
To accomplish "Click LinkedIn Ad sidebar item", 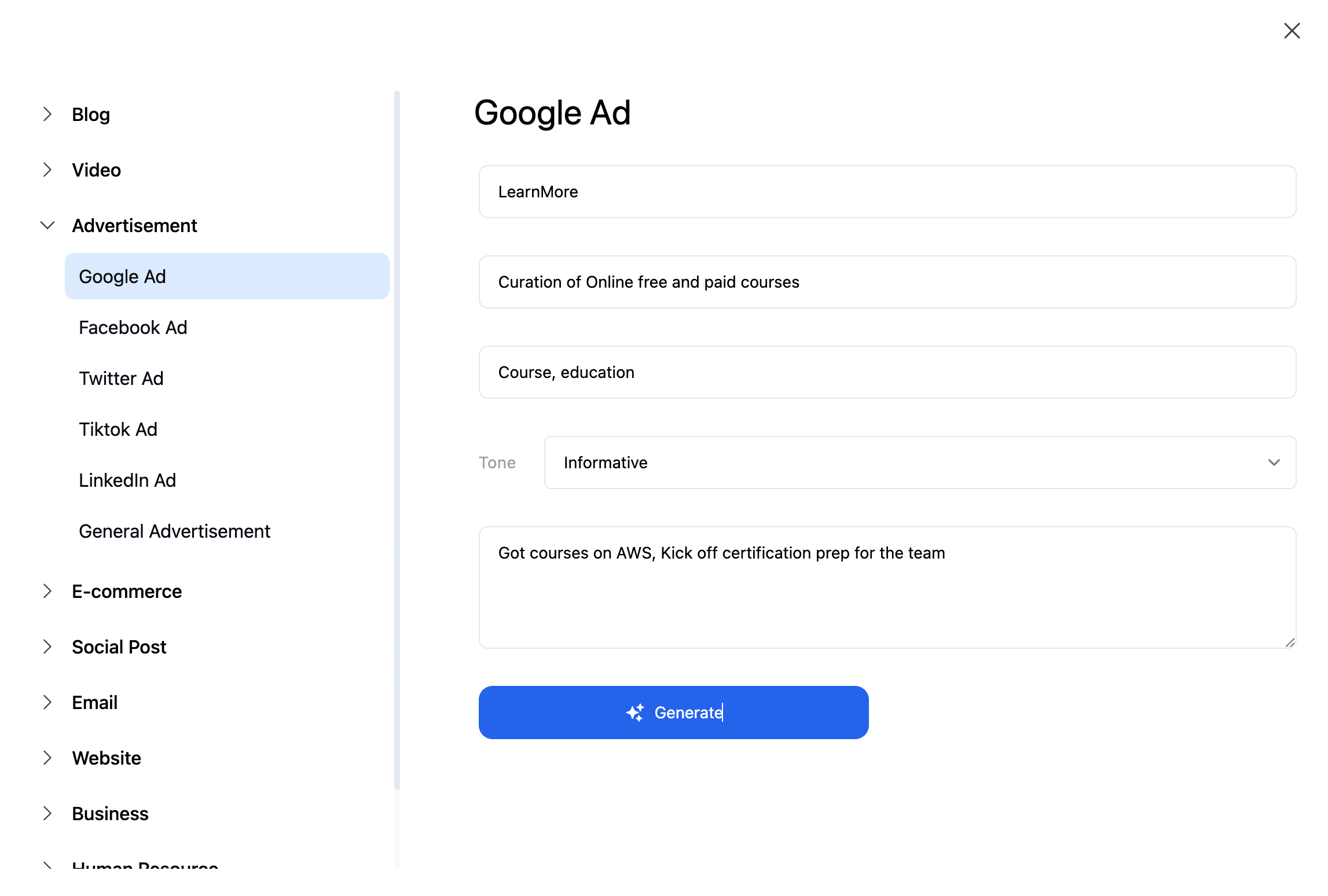I will click(127, 480).
